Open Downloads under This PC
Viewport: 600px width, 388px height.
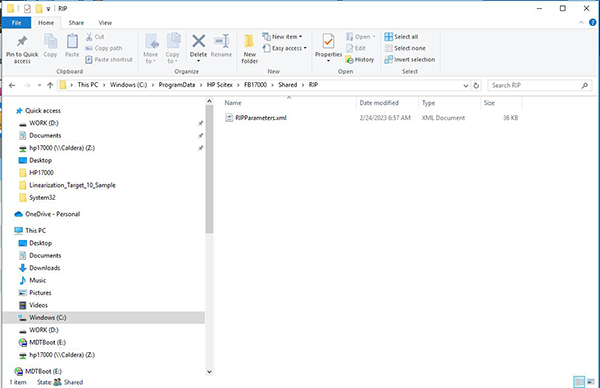pyautogui.click(x=45, y=268)
